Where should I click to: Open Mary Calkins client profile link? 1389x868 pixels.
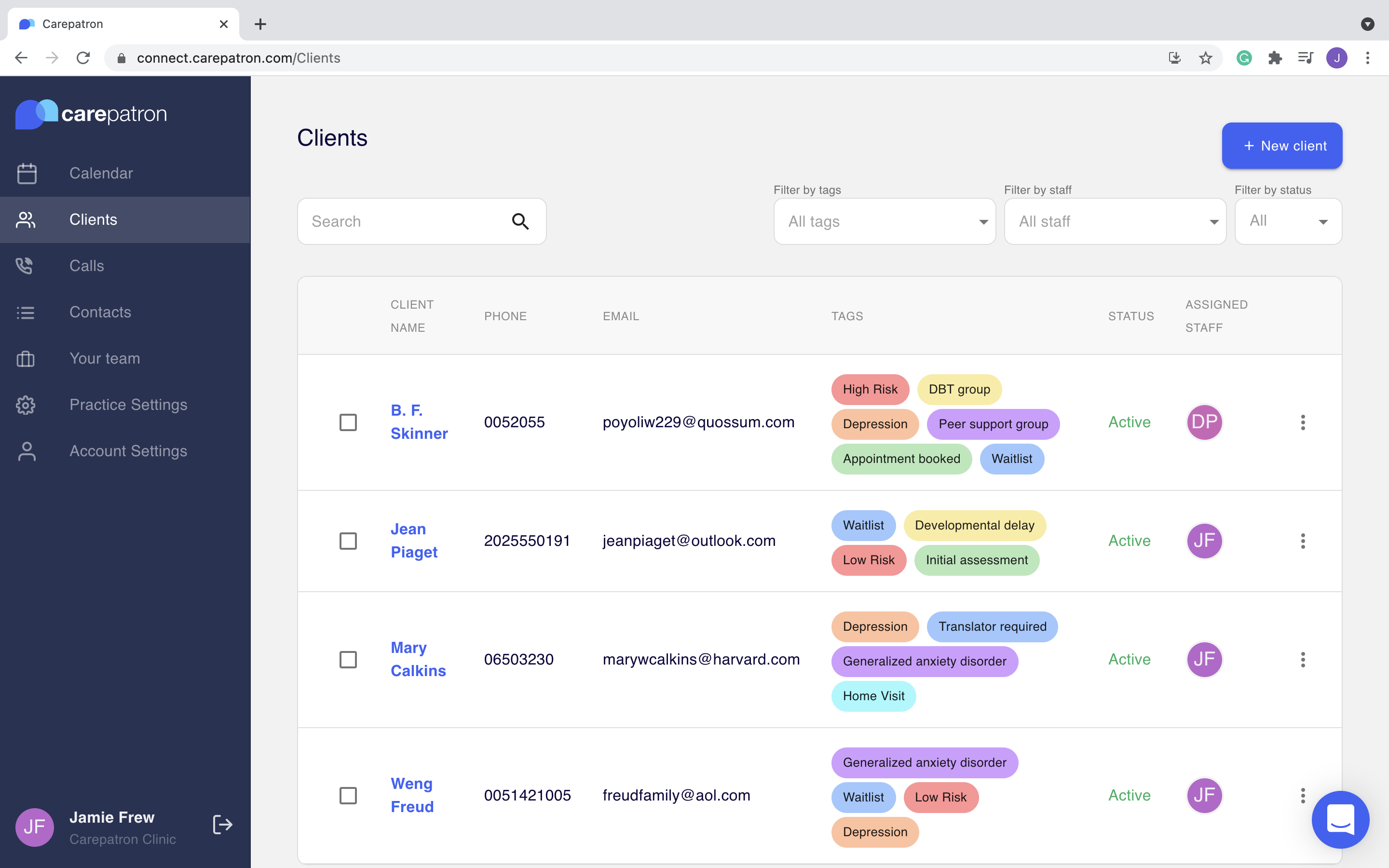pos(418,659)
